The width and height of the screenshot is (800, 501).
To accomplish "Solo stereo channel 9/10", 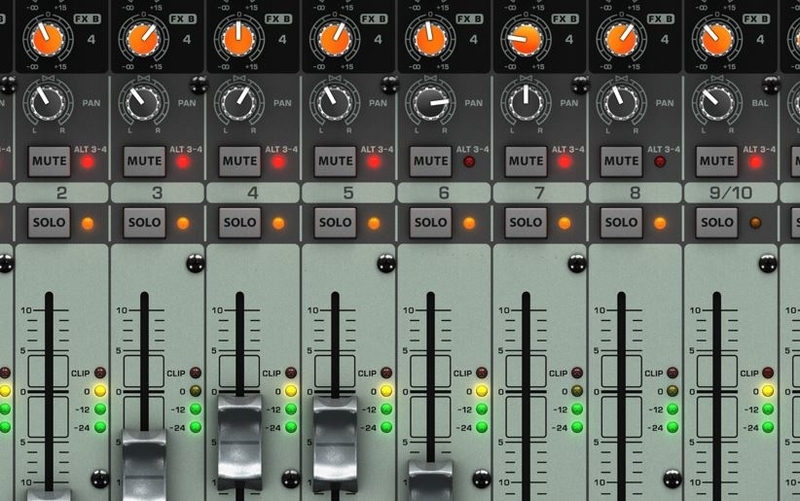I will [x=717, y=222].
